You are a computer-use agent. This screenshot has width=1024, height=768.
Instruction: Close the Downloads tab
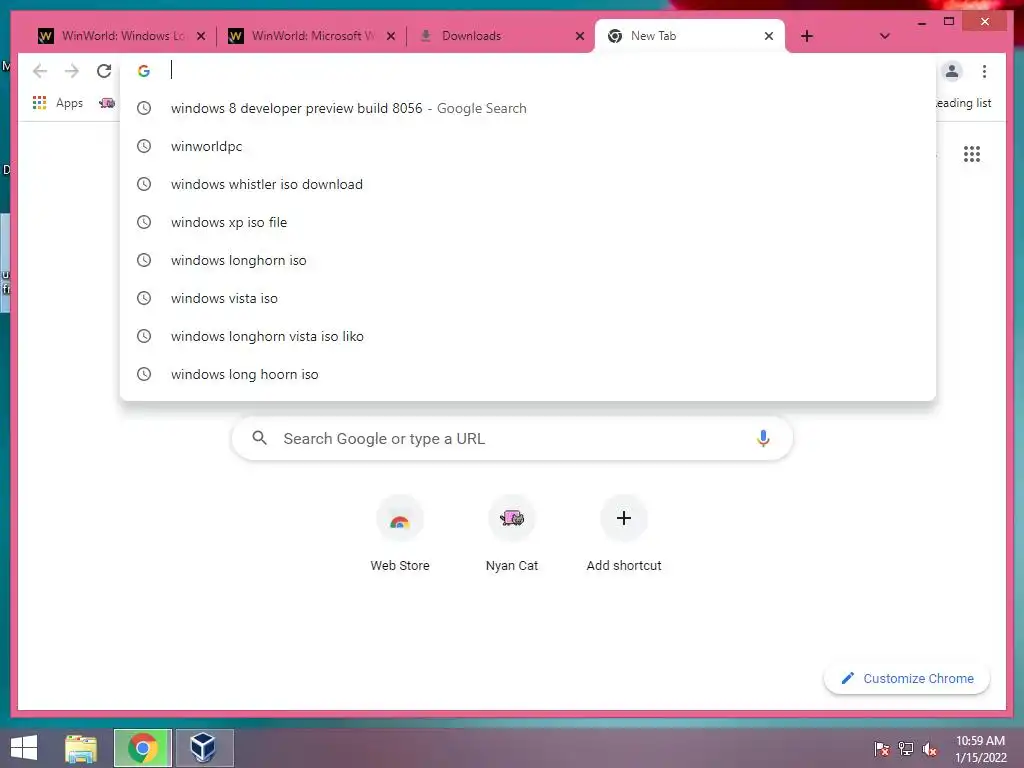579,36
